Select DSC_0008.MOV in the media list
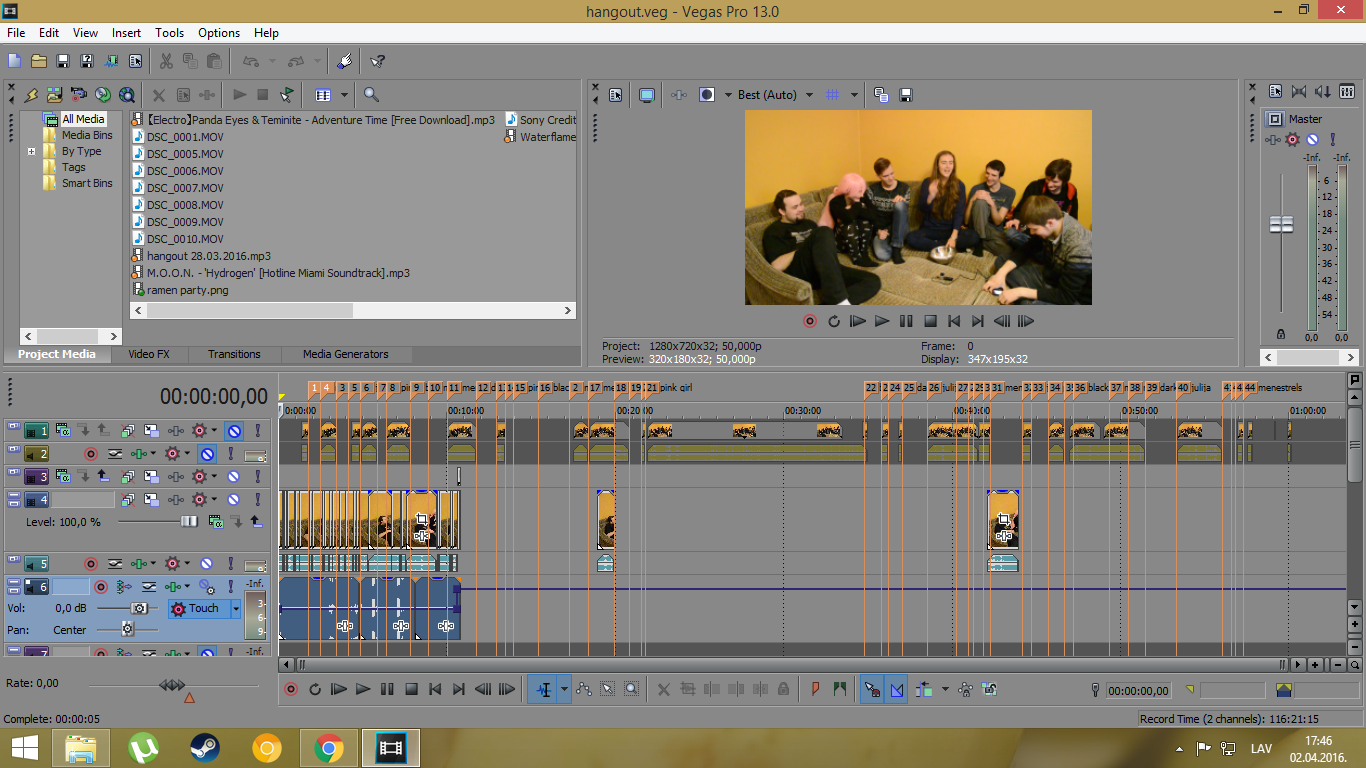 pos(185,205)
